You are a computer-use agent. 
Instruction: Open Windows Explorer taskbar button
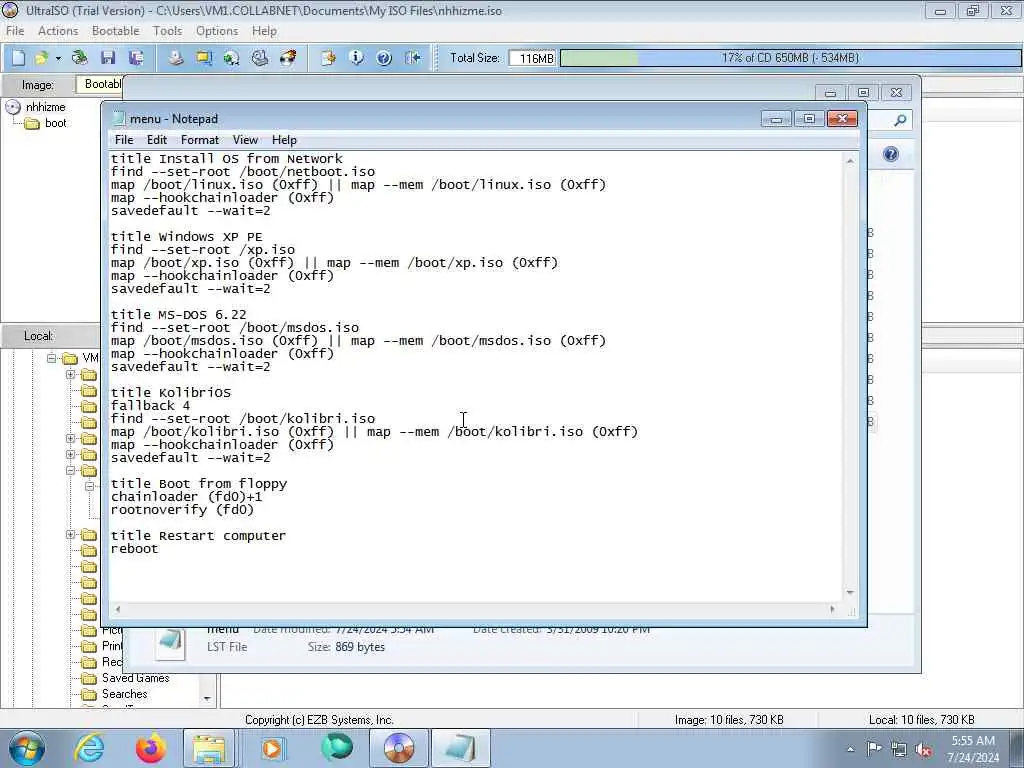(209, 748)
